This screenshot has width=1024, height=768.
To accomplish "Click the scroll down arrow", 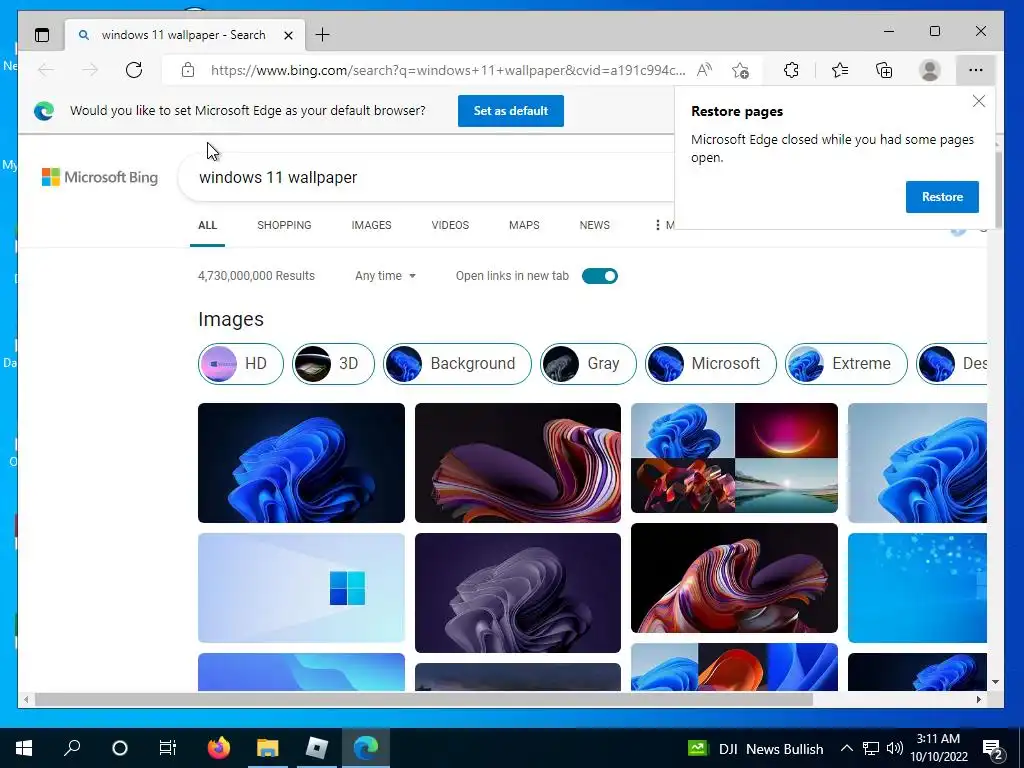I will tap(995, 682).
